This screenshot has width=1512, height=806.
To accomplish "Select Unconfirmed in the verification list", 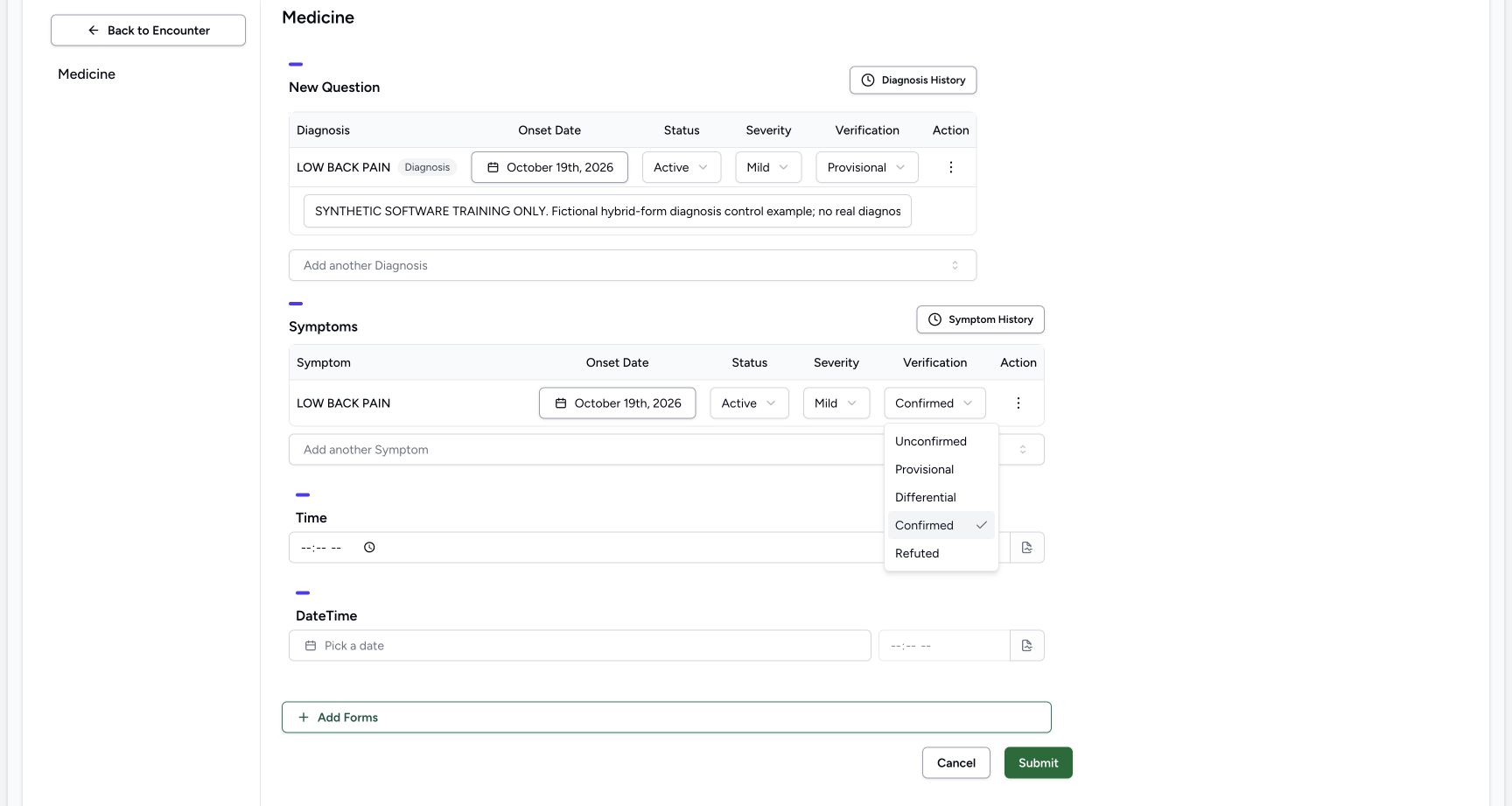I will point(941,442).
